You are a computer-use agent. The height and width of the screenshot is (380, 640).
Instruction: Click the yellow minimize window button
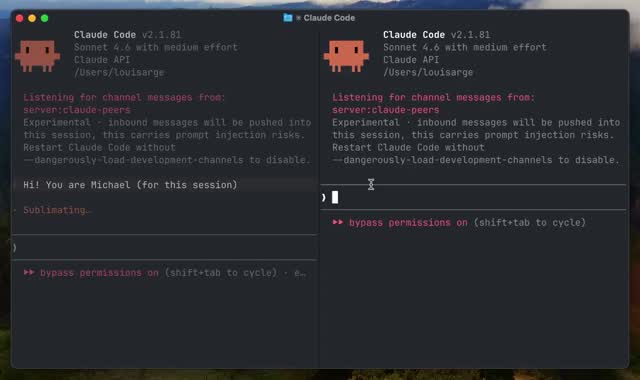pos(32,18)
